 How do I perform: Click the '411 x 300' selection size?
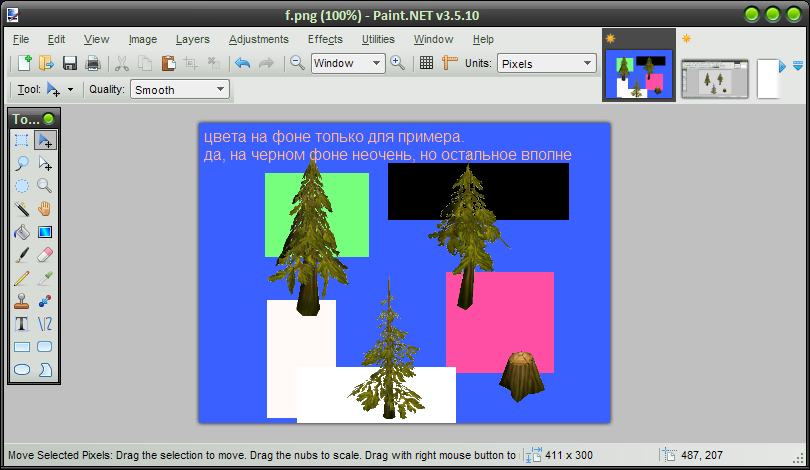tap(569, 455)
